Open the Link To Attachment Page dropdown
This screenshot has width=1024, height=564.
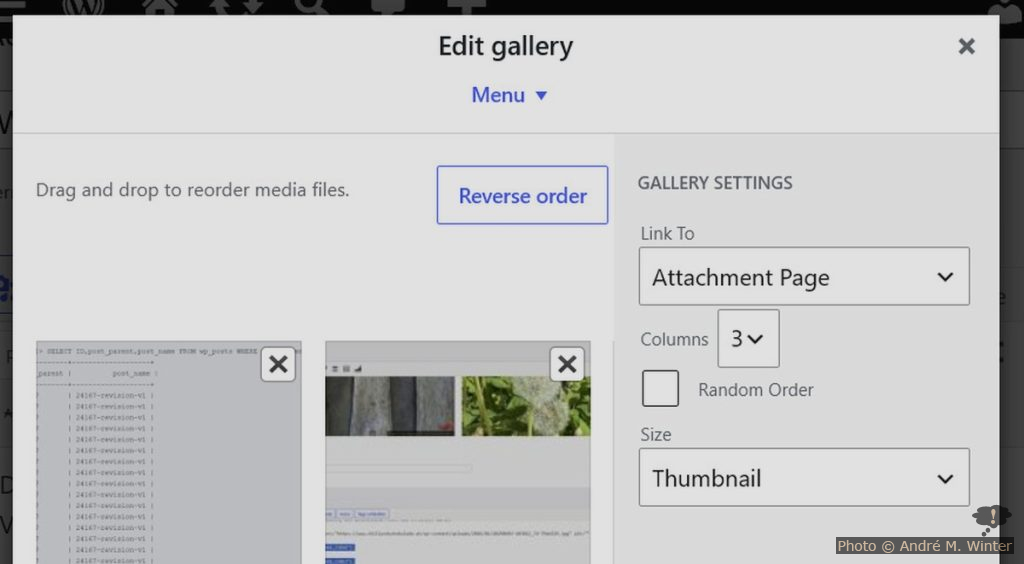pyautogui.click(x=804, y=276)
